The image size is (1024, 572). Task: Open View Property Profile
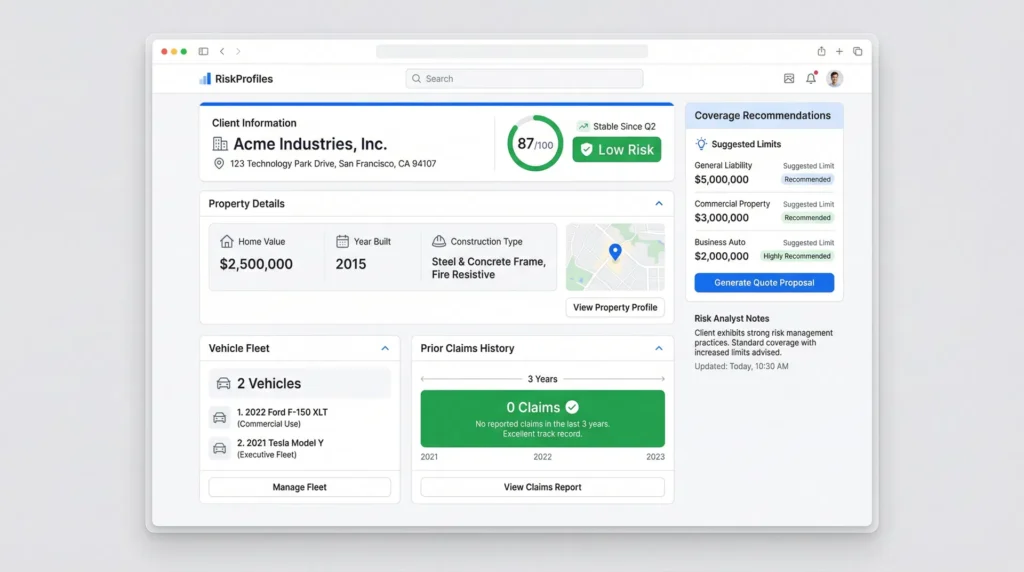tap(615, 307)
